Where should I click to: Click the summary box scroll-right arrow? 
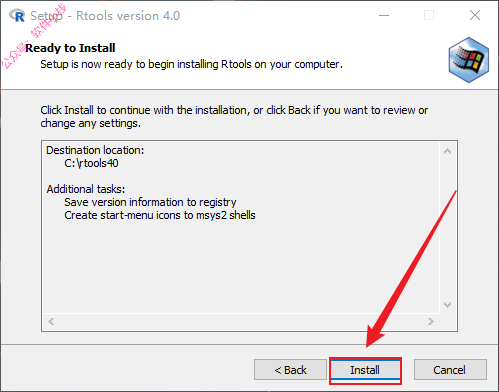tap(431, 321)
